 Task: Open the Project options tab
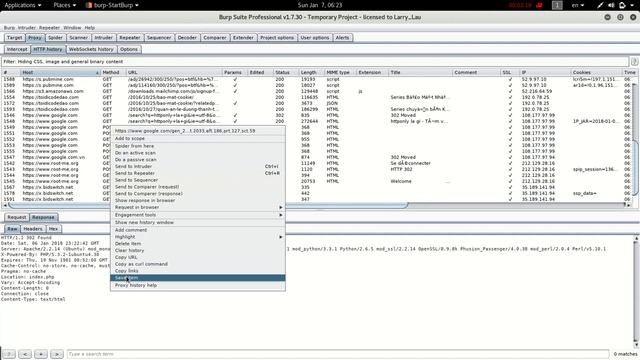coord(277,38)
